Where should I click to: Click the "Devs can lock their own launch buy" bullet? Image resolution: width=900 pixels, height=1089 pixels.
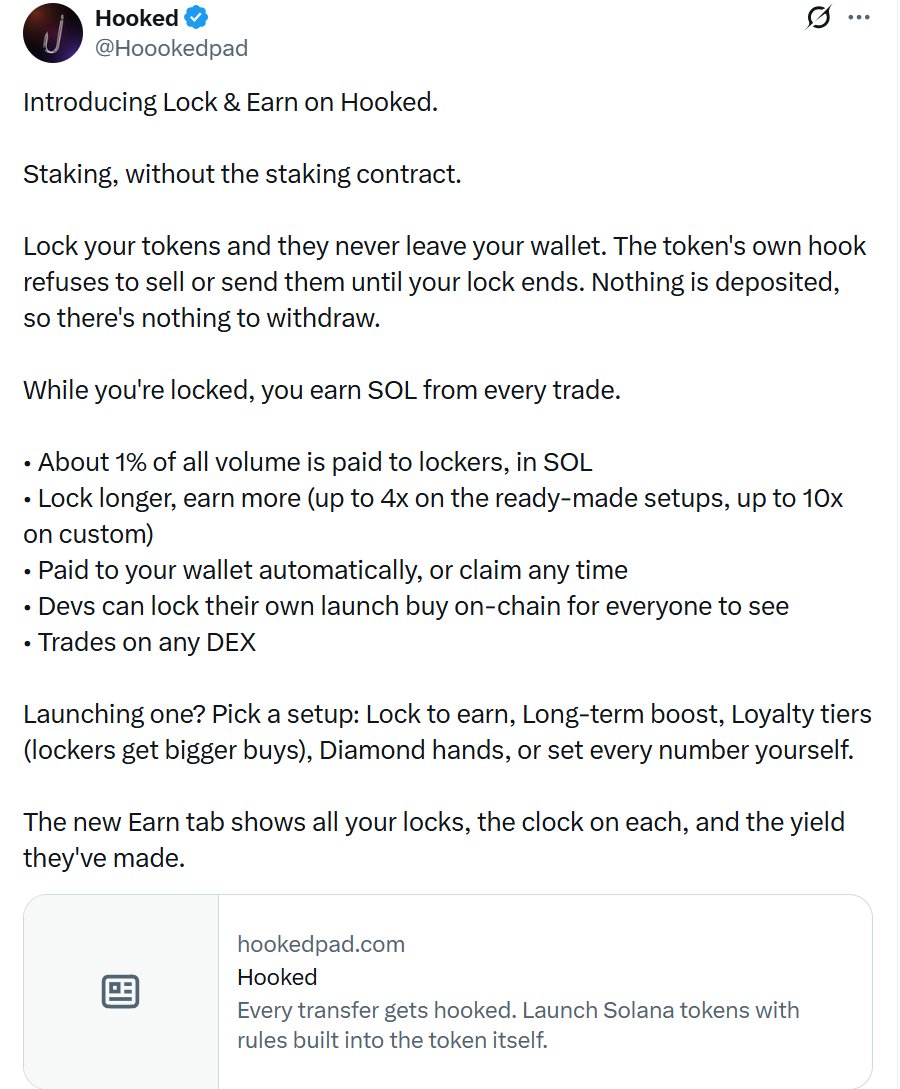[406, 606]
